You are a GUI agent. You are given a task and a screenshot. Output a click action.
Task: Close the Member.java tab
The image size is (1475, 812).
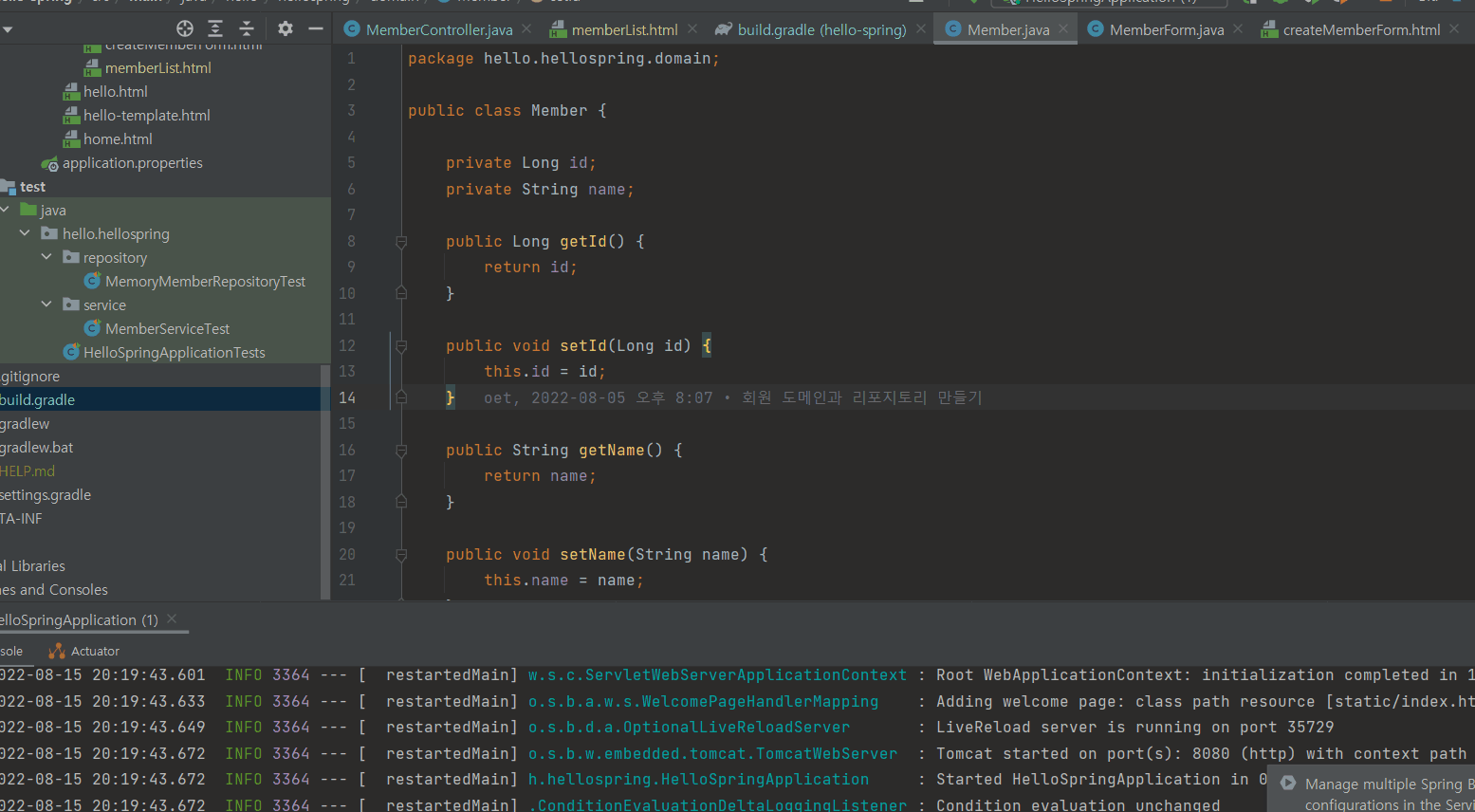point(1063,29)
